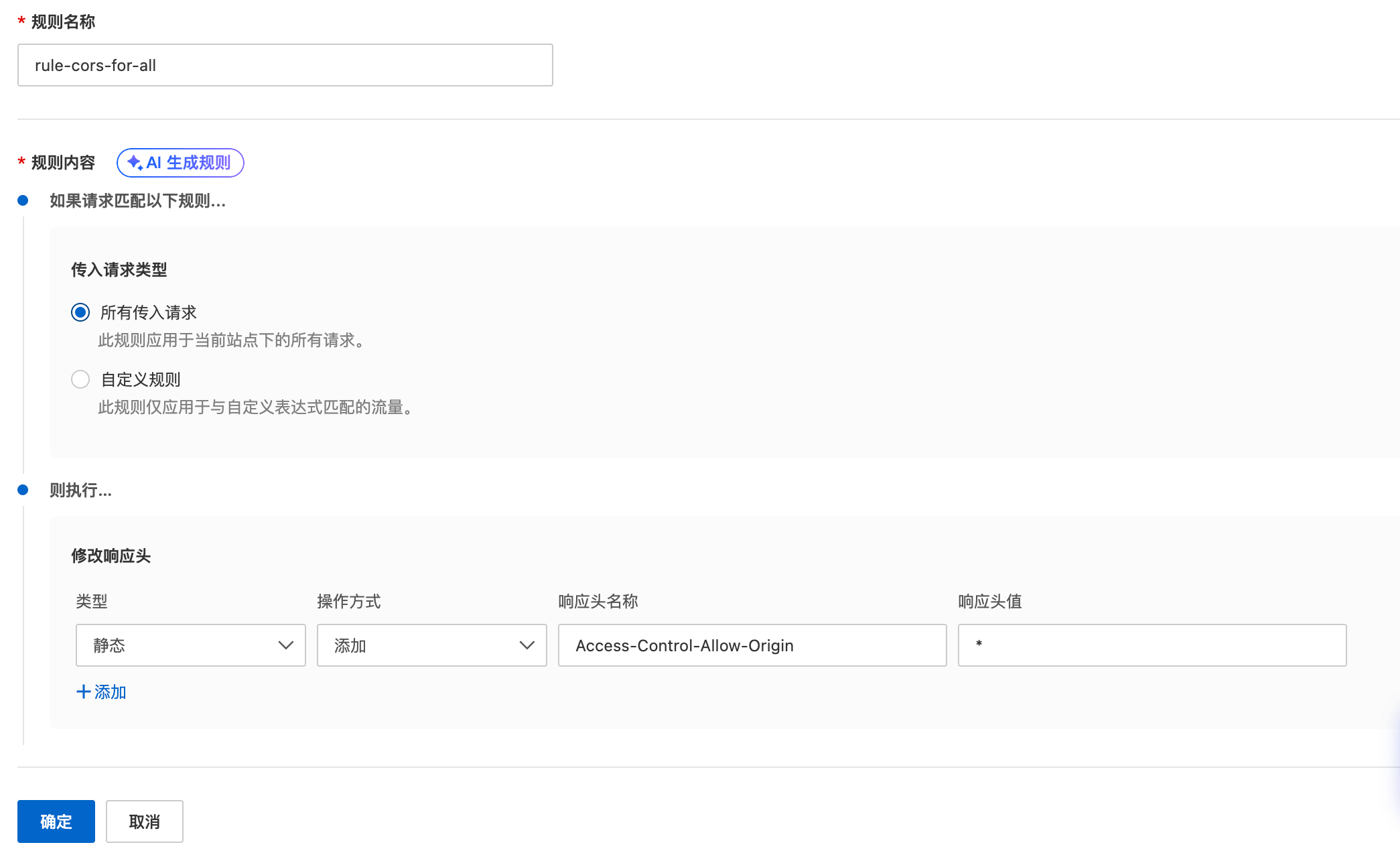Image resolution: width=1400 pixels, height=859 pixels.
Task: Click the chevron arrow in 静态 selector
Action: tap(286, 645)
